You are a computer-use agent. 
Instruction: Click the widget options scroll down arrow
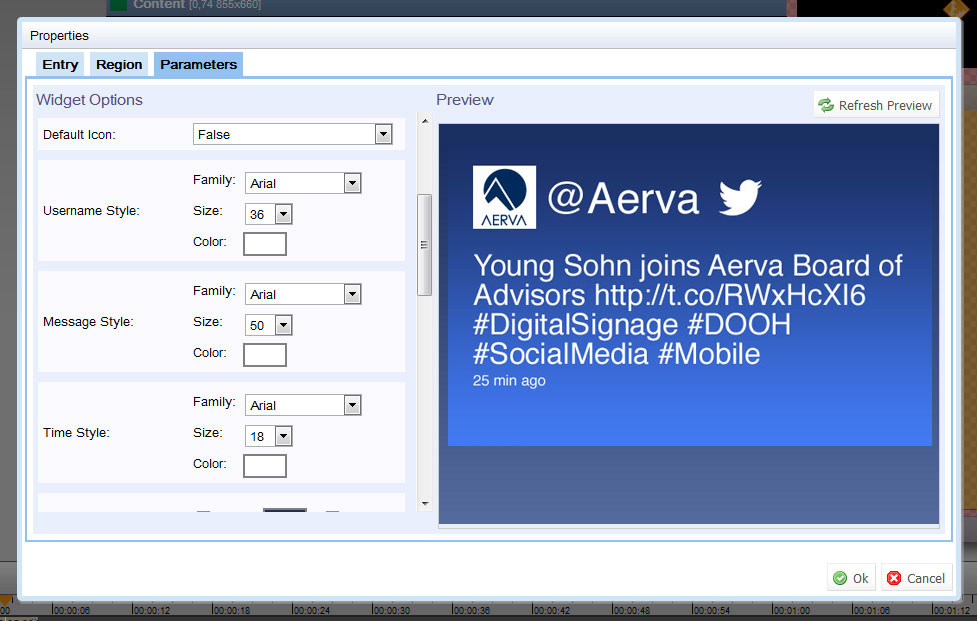(425, 503)
